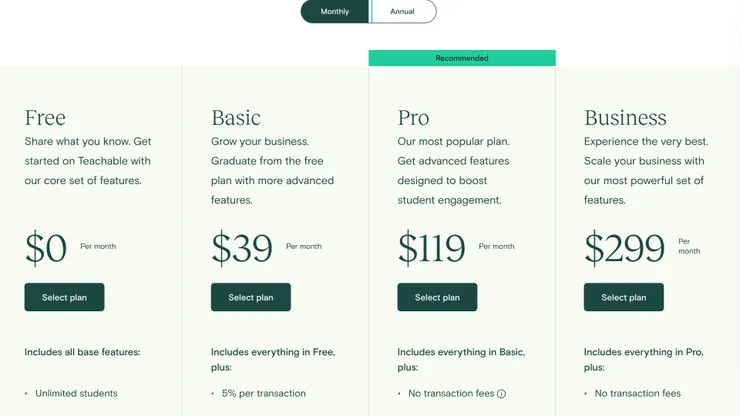Click the Business plan heading
The height and width of the screenshot is (416, 740).
pyautogui.click(x=625, y=117)
